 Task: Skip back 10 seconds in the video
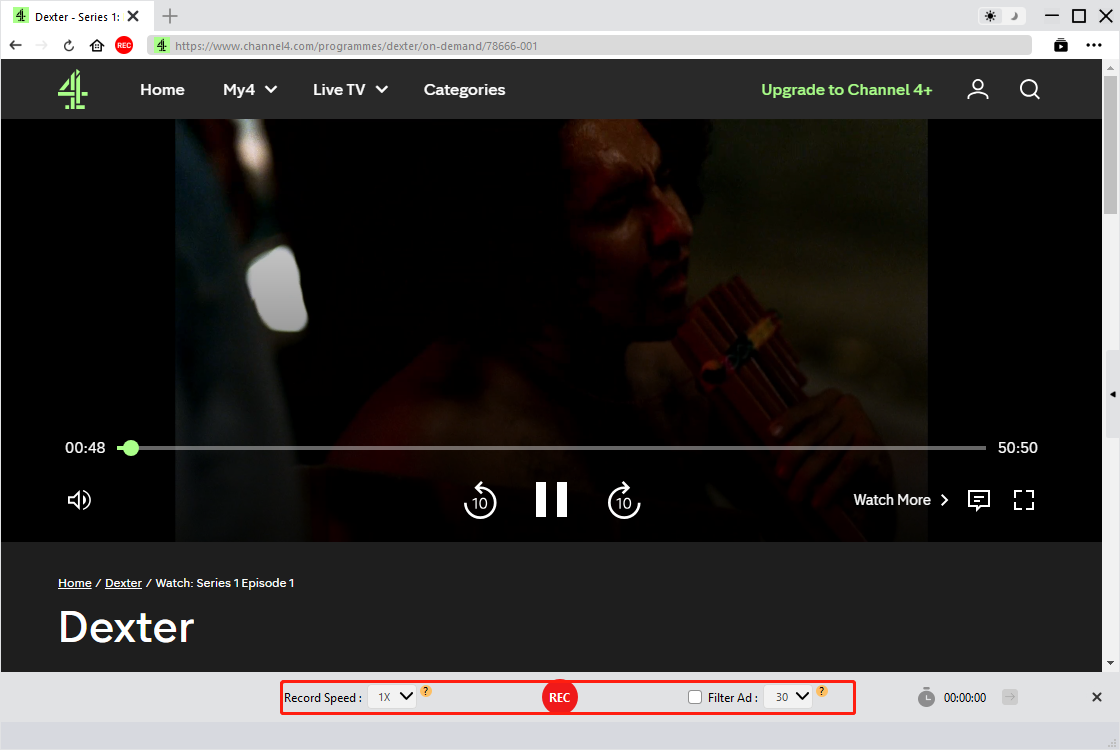point(480,501)
